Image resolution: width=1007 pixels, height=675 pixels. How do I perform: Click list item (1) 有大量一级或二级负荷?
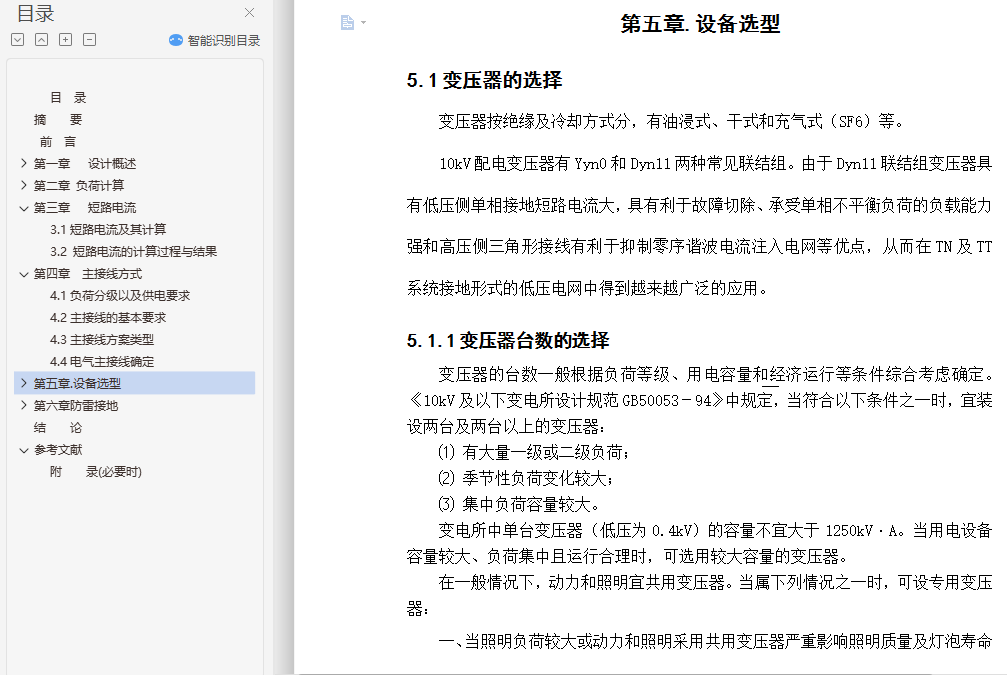pyautogui.click(x=534, y=453)
